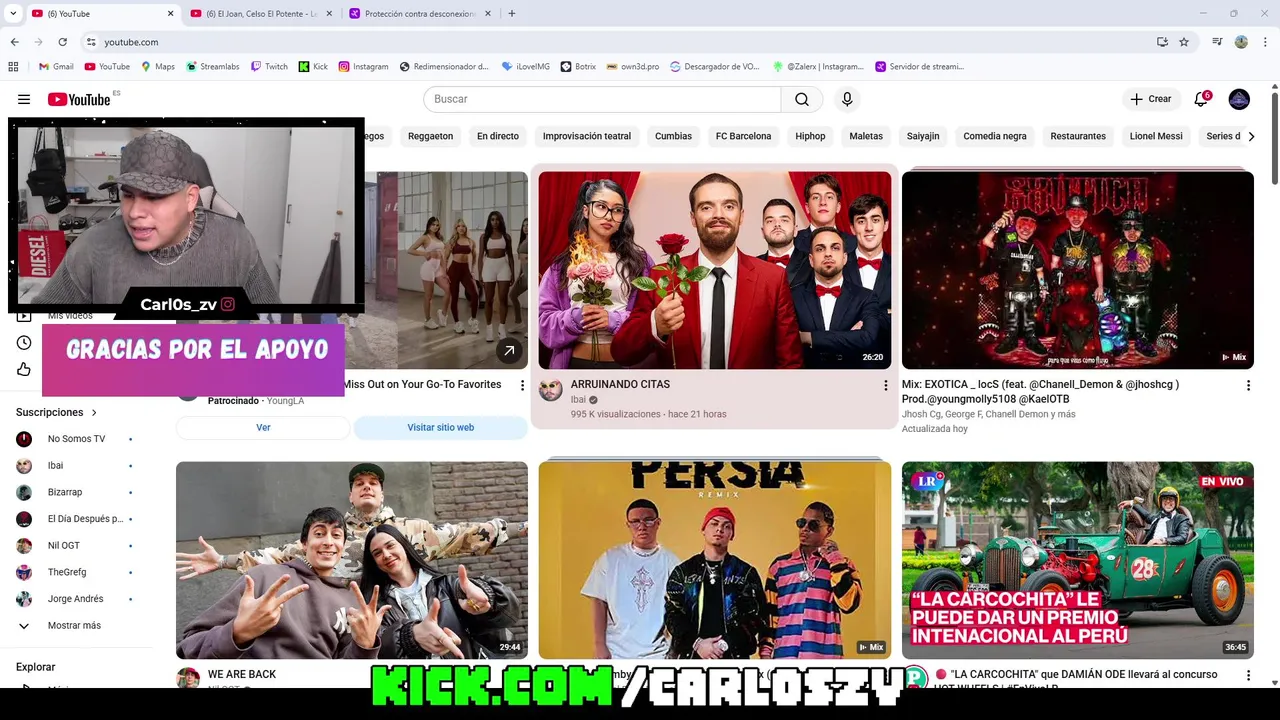
Task: Open the YouTube hamburger guide menu
Action: [x=24, y=99]
